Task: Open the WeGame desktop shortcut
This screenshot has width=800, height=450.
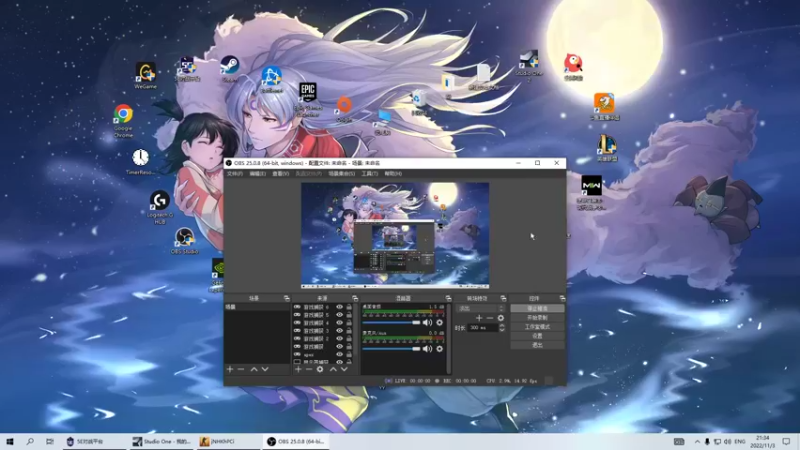Action: coord(145,76)
